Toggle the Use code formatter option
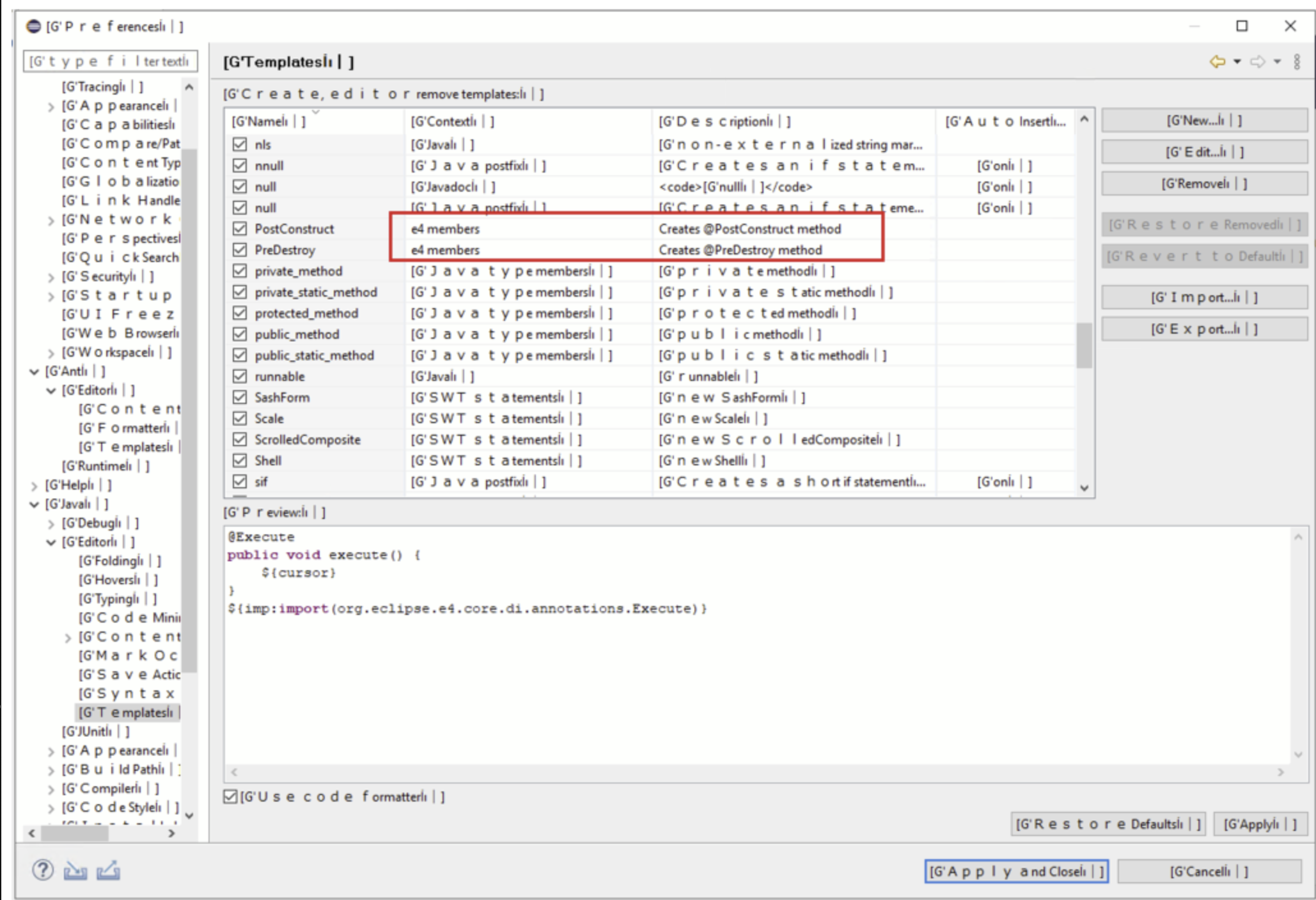 click(x=230, y=796)
